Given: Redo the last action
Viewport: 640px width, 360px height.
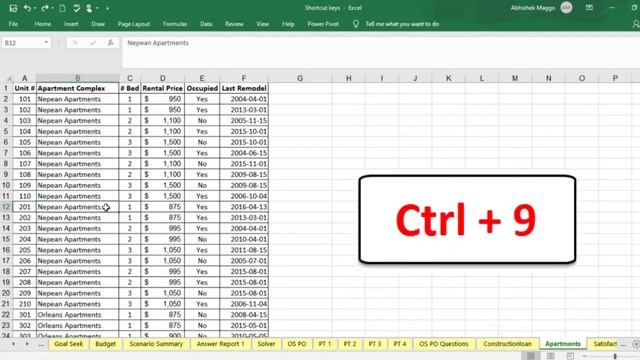Looking at the screenshot, I should point(44,8).
